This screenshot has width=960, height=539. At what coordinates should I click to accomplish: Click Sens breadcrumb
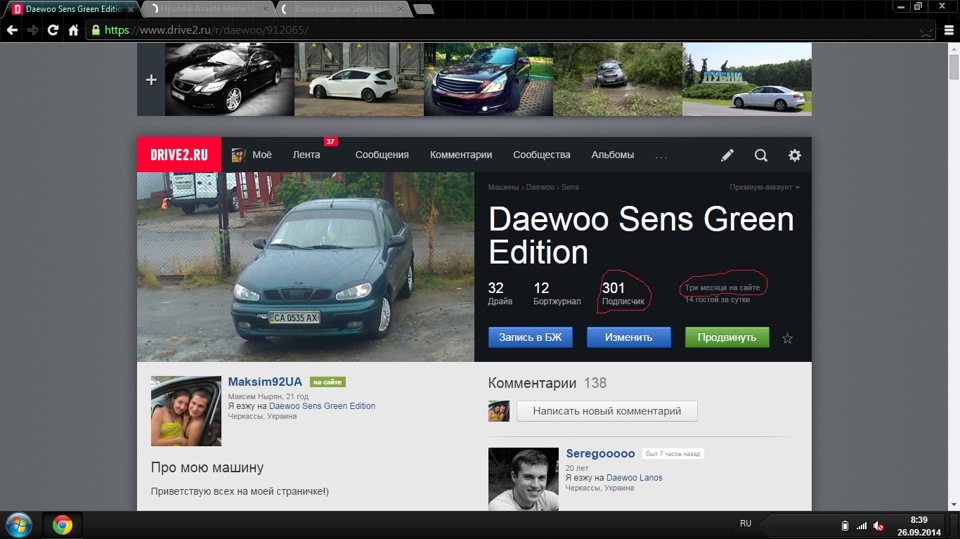tap(570, 187)
